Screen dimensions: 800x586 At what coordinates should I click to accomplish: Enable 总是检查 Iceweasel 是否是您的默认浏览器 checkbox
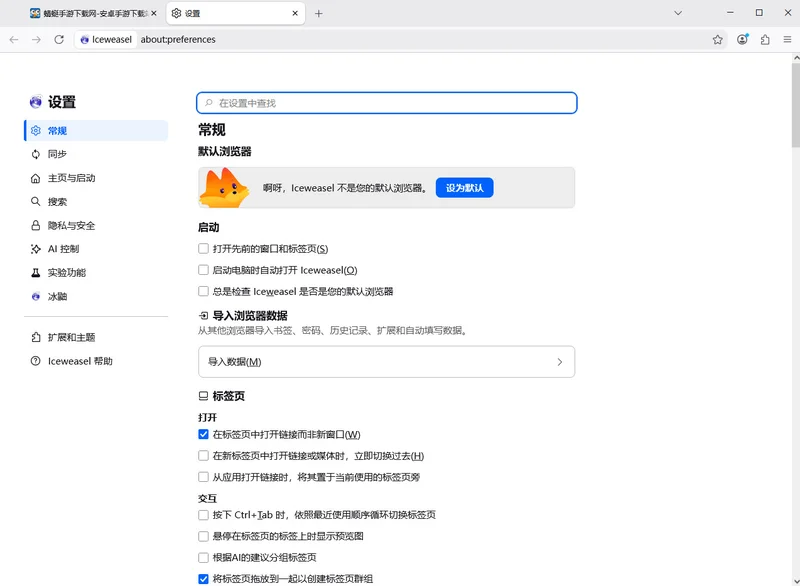[203, 291]
